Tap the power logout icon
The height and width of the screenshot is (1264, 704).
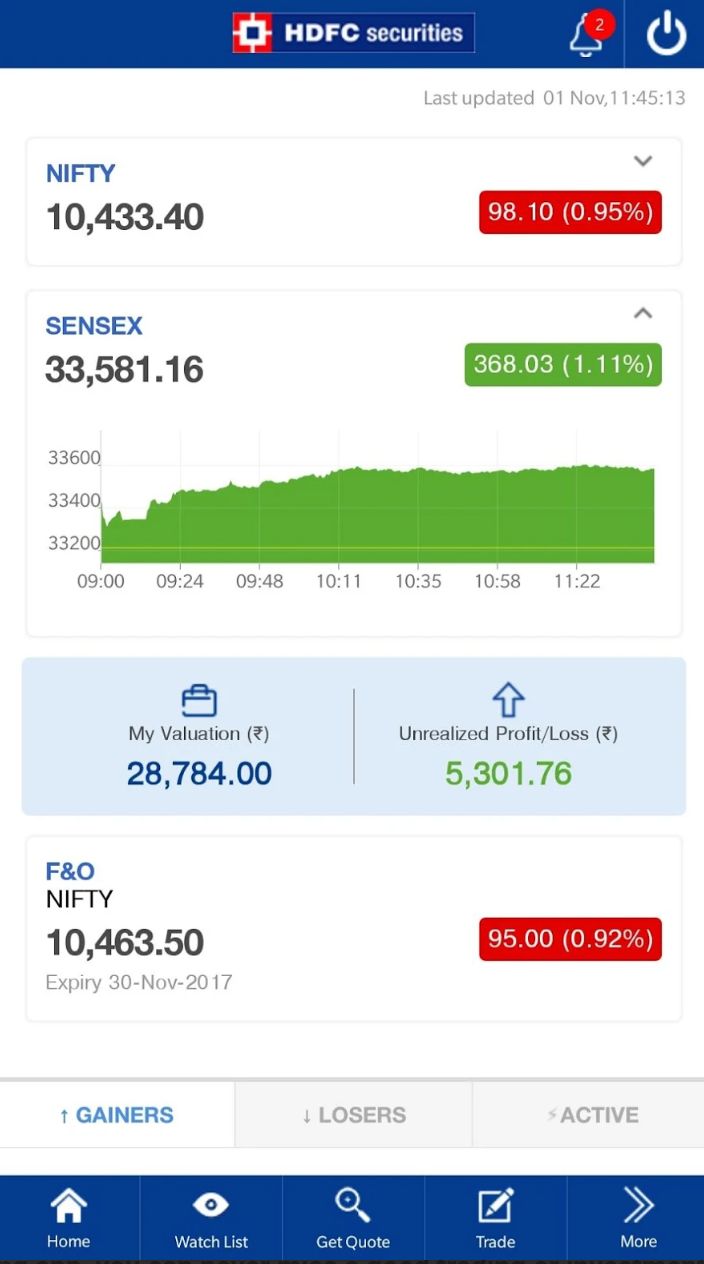tap(666, 35)
